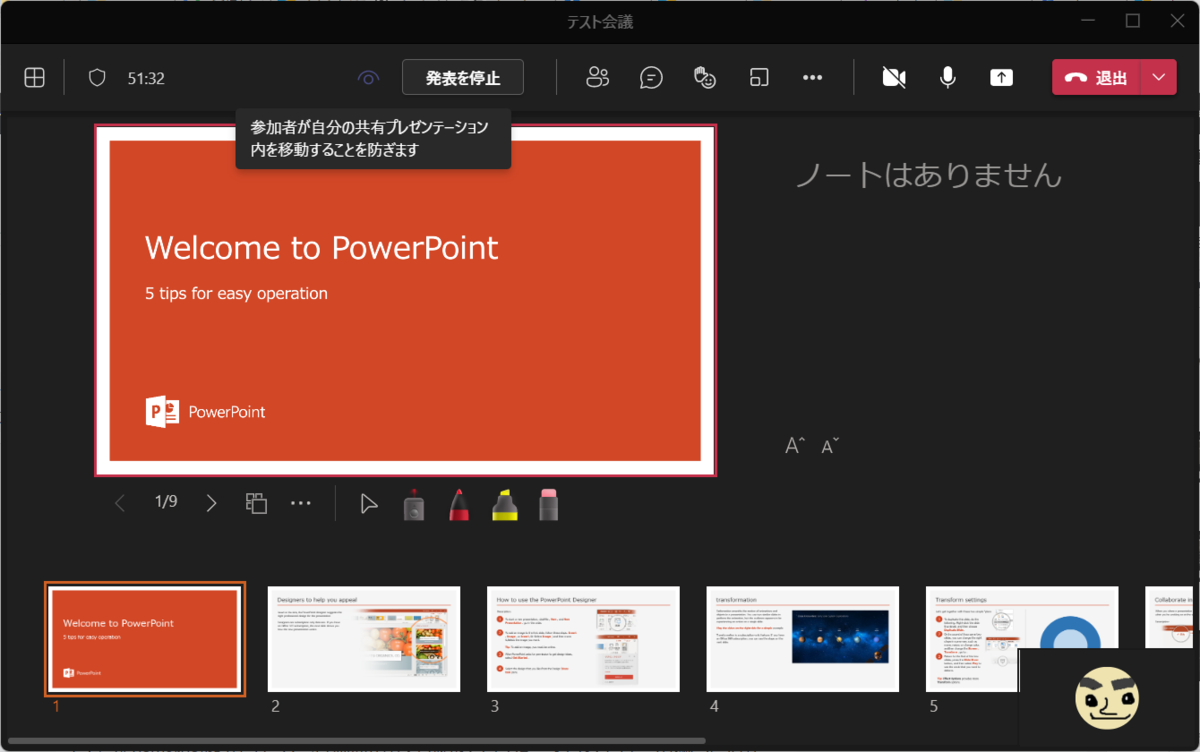Show the participants panel
The height and width of the screenshot is (752, 1200).
(598, 78)
